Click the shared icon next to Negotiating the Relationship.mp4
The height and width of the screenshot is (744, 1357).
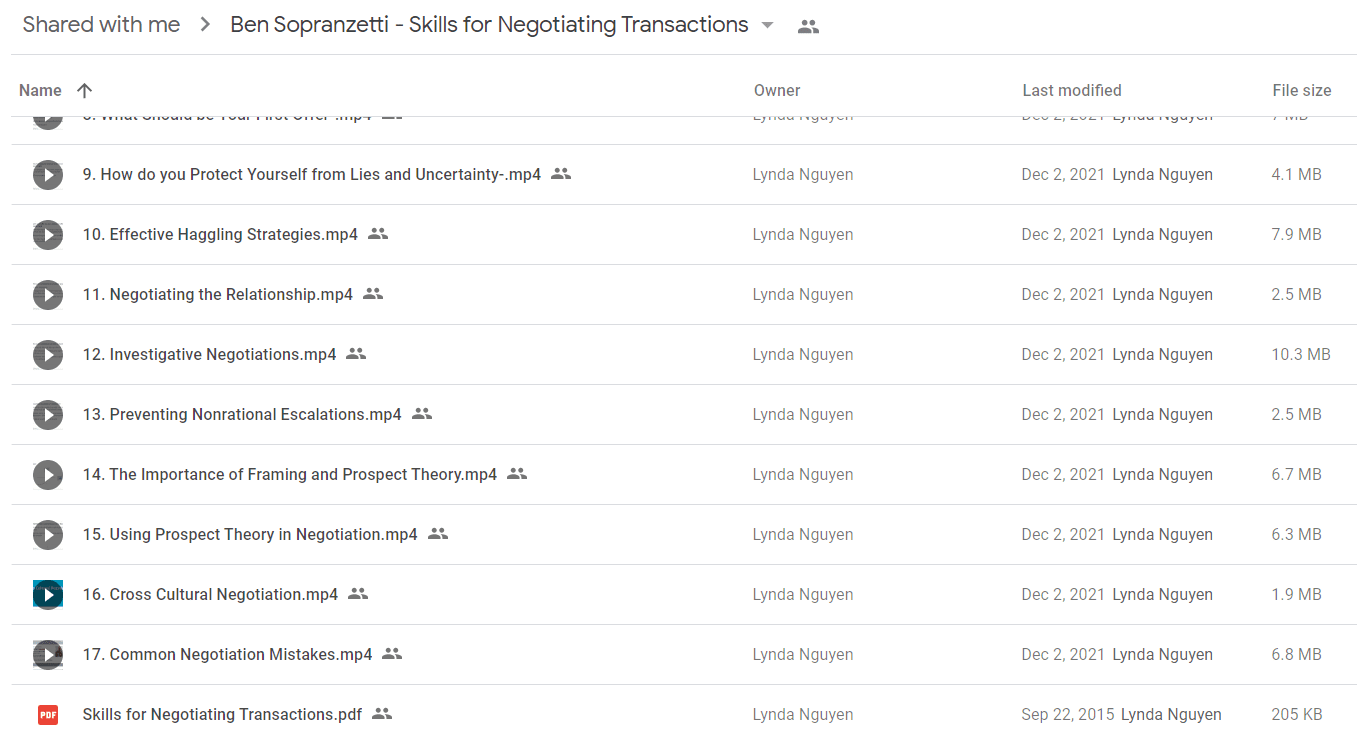point(373,294)
